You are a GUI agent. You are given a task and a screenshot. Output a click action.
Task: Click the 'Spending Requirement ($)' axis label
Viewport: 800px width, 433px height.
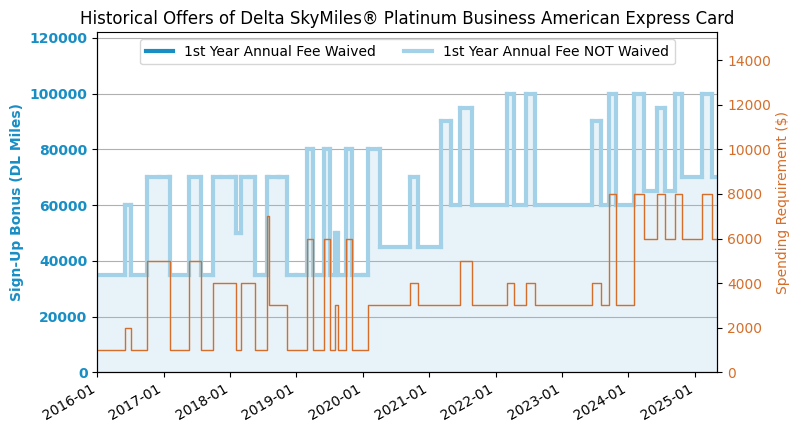point(782,202)
